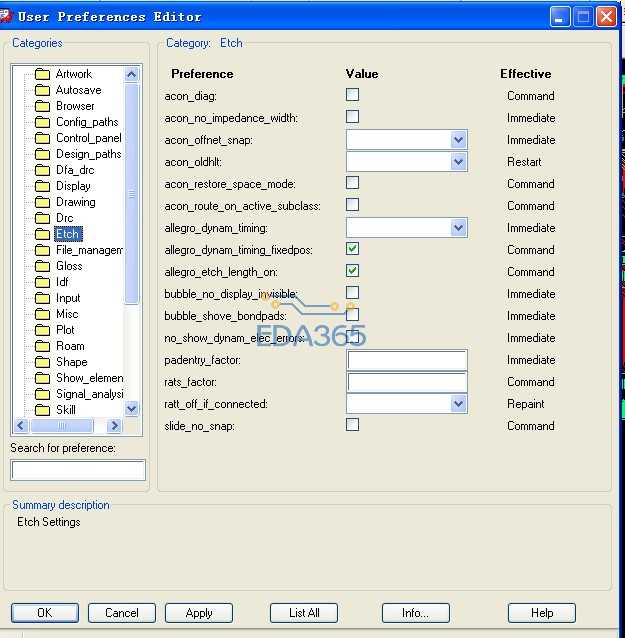
Task: Click the List All button
Action: (304, 613)
